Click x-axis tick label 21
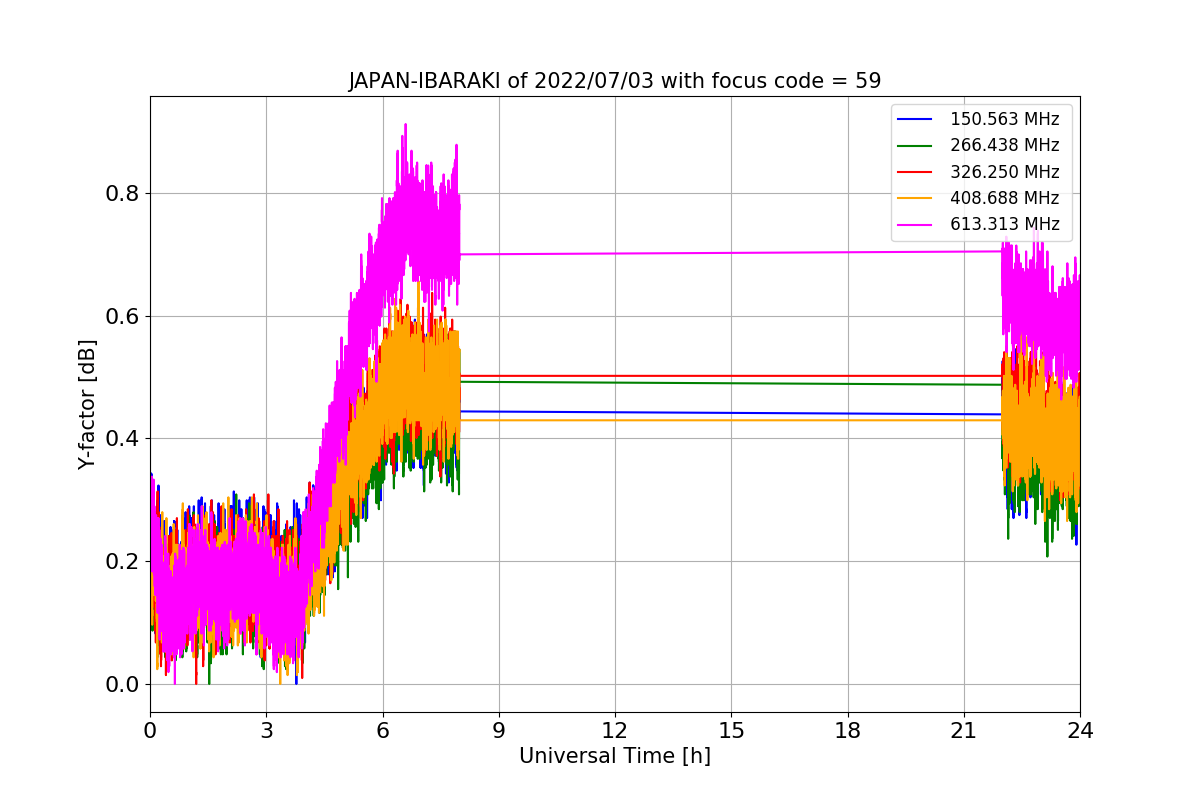 [964, 731]
